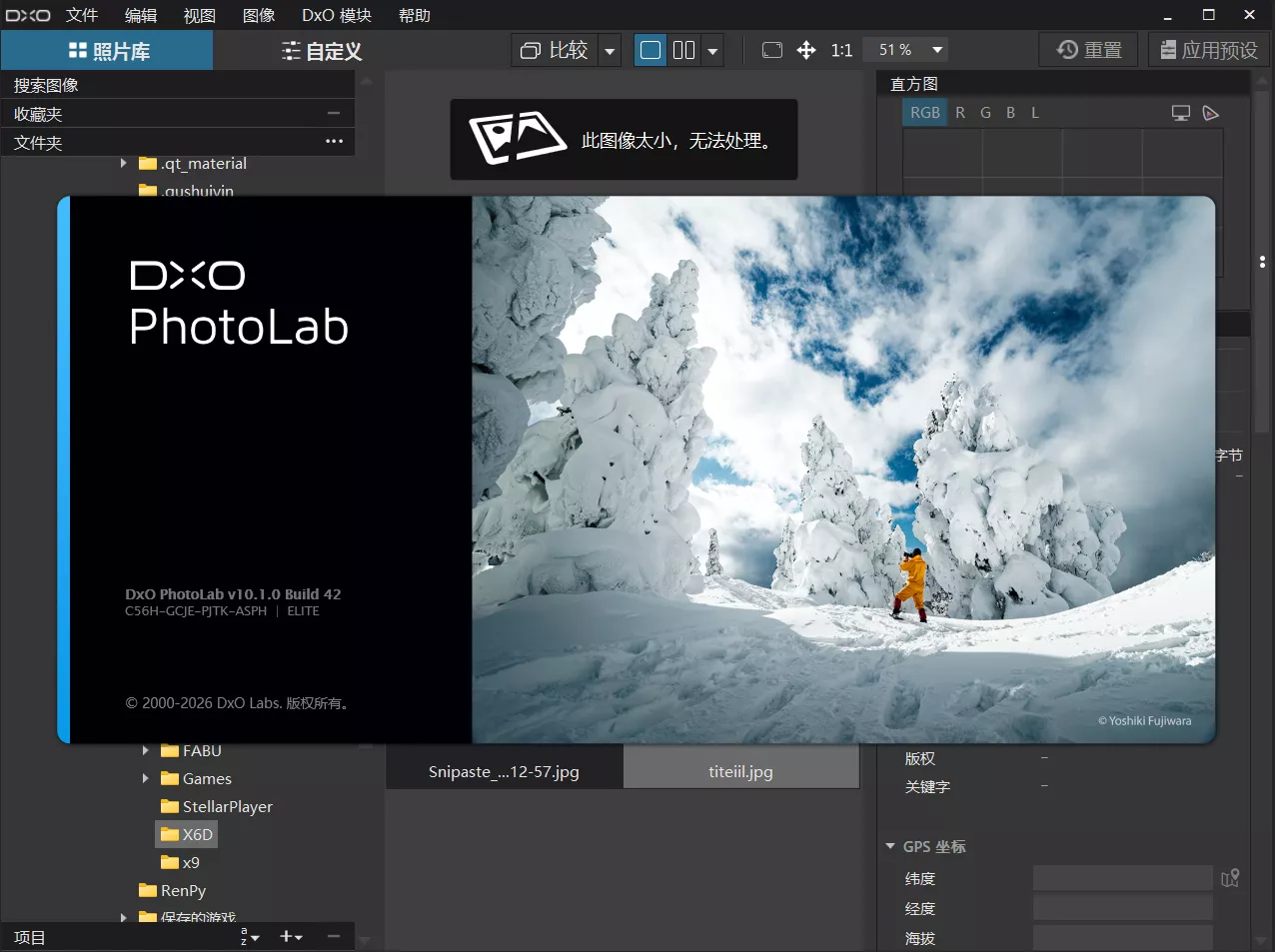Open the 51 % zoom dropdown
This screenshot has width=1275, height=952.
click(x=906, y=50)
